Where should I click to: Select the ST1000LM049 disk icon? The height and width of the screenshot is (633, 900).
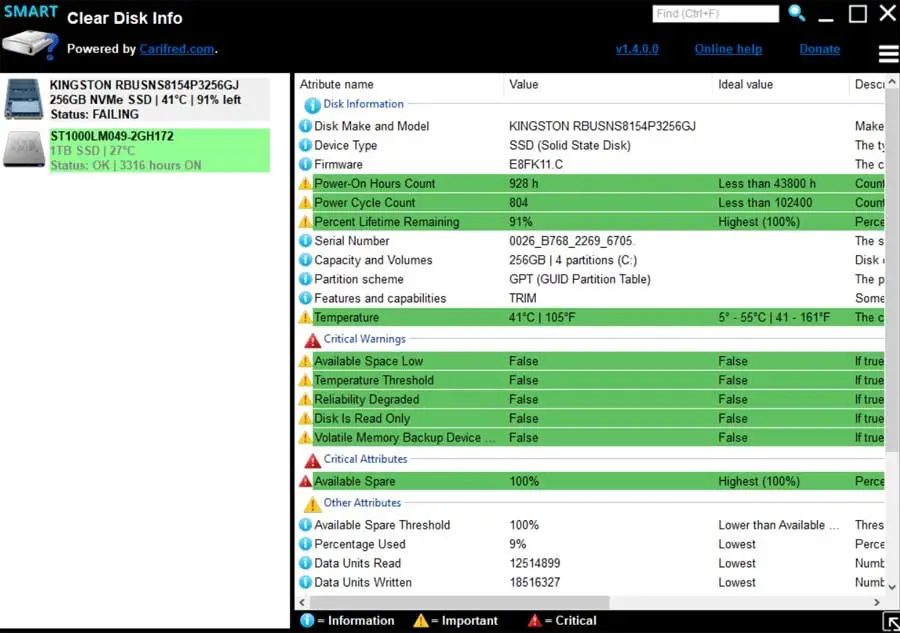(x=24, y=149)
